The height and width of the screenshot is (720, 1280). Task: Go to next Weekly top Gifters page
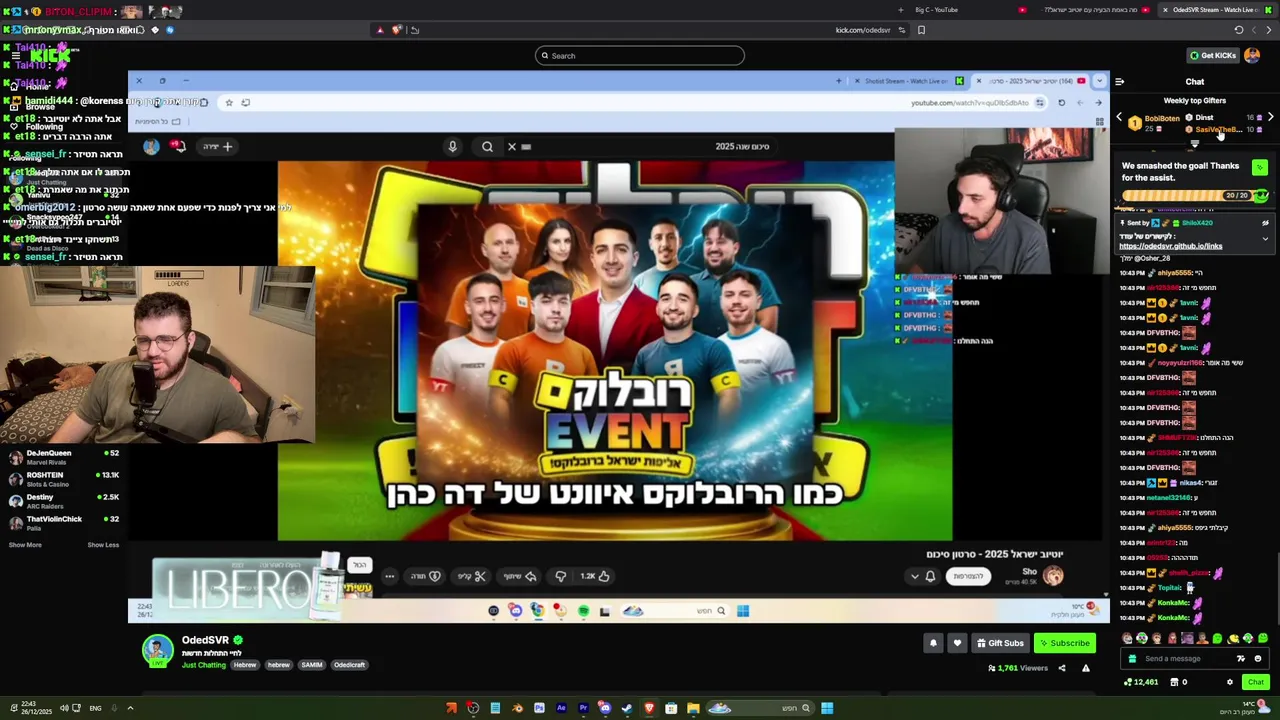click(x=1270, y=118)
